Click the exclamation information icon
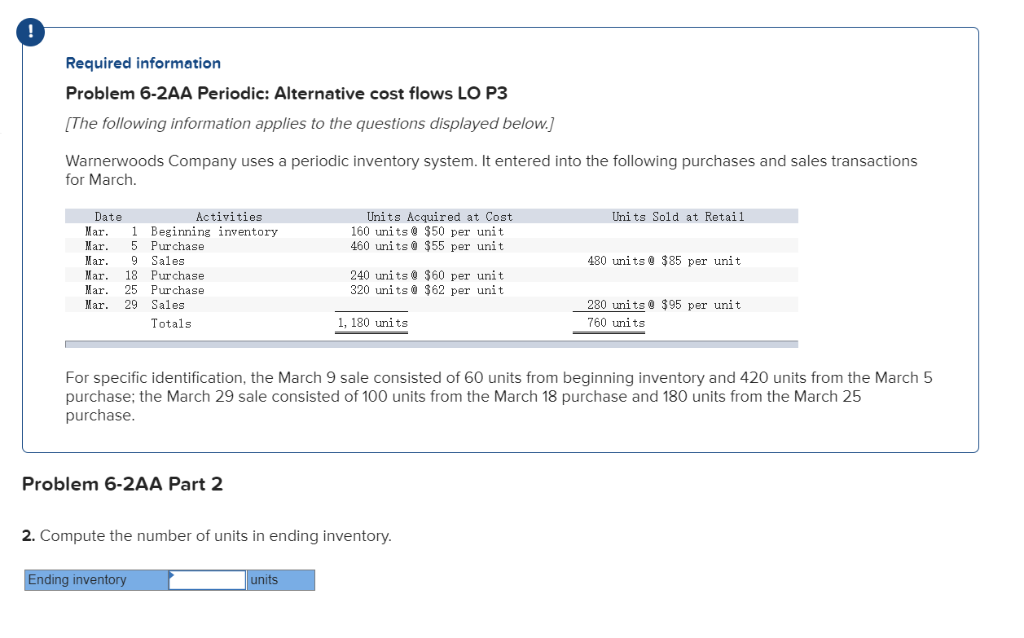Image resolution: width=1024 pixels, height=638 pixels. pos(30,31)
